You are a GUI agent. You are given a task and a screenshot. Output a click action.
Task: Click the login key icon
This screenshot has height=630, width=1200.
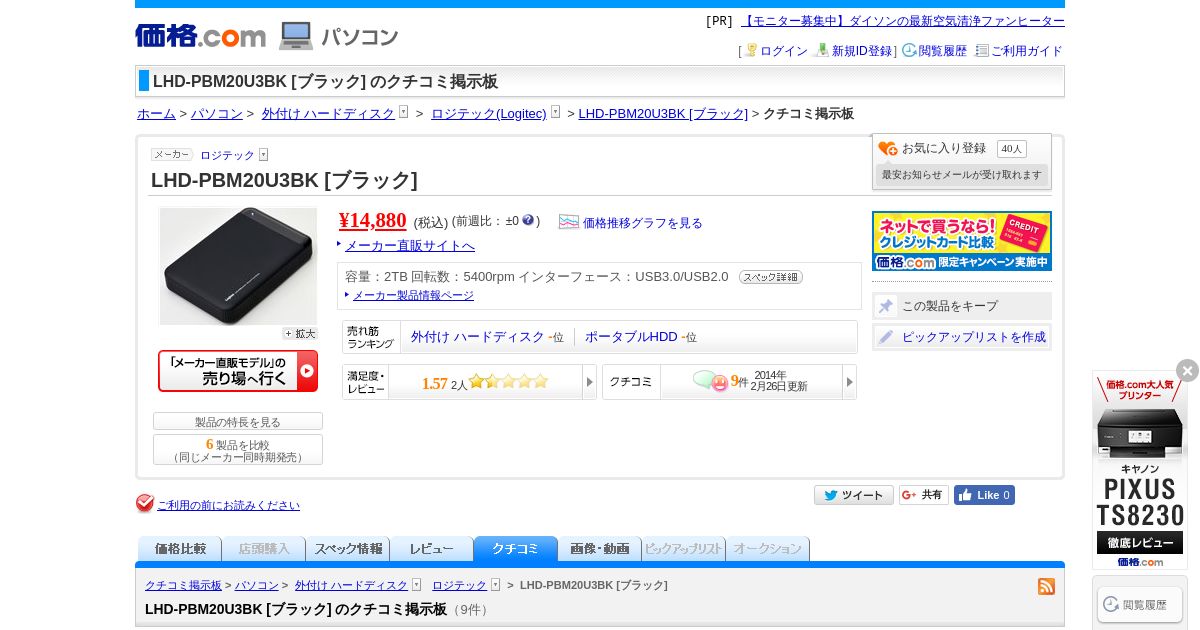coord(751,50)
